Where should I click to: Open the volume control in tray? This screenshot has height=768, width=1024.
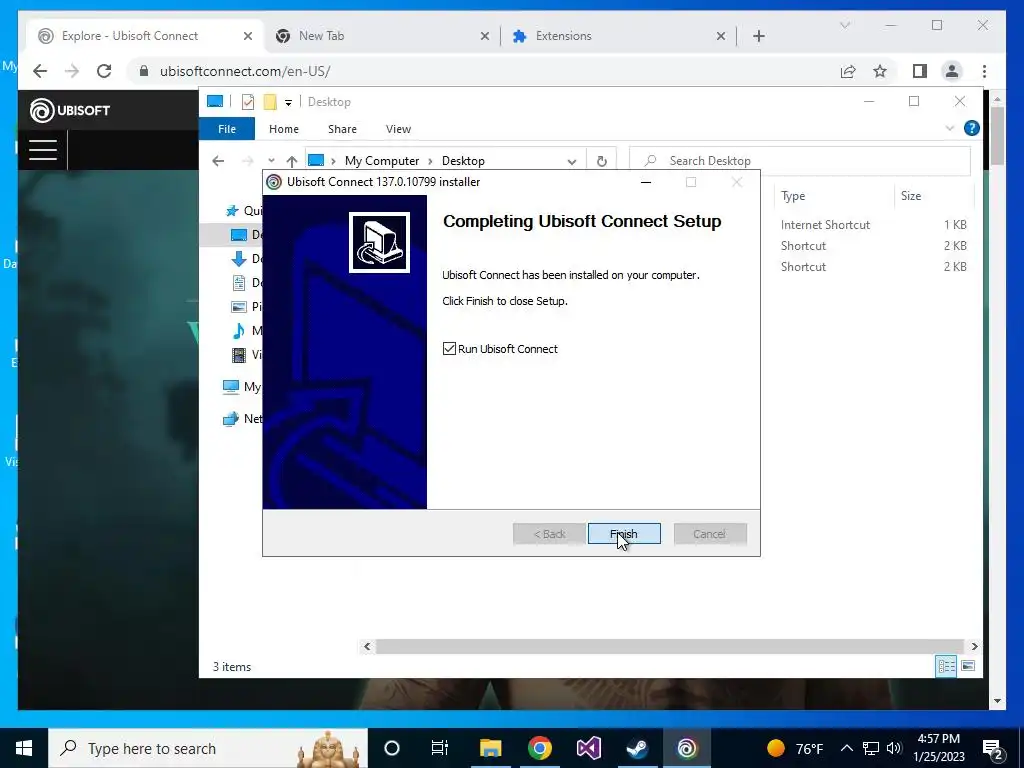tap(895, 748)
